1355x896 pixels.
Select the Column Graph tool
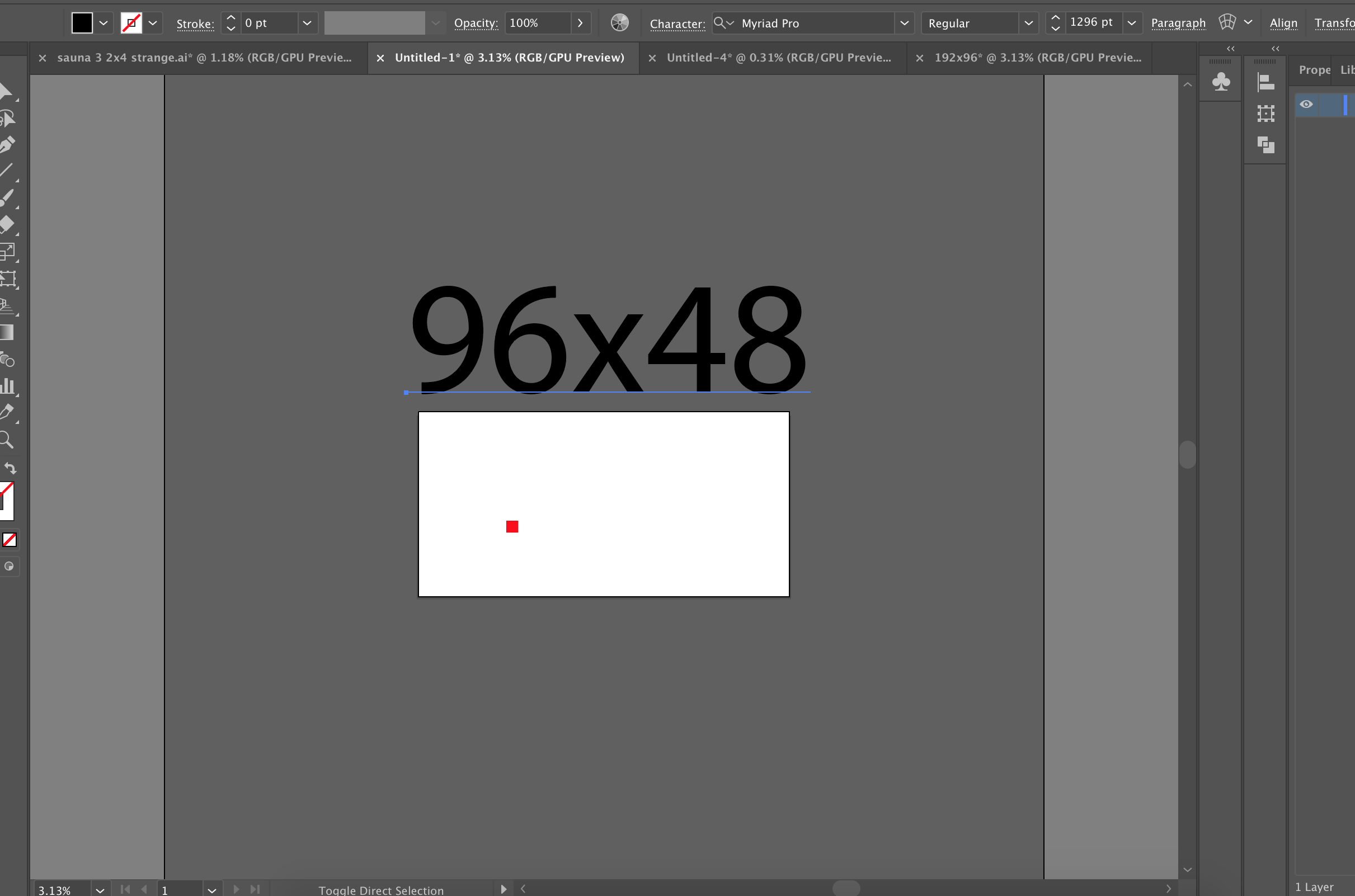click(x=7, y=386)
